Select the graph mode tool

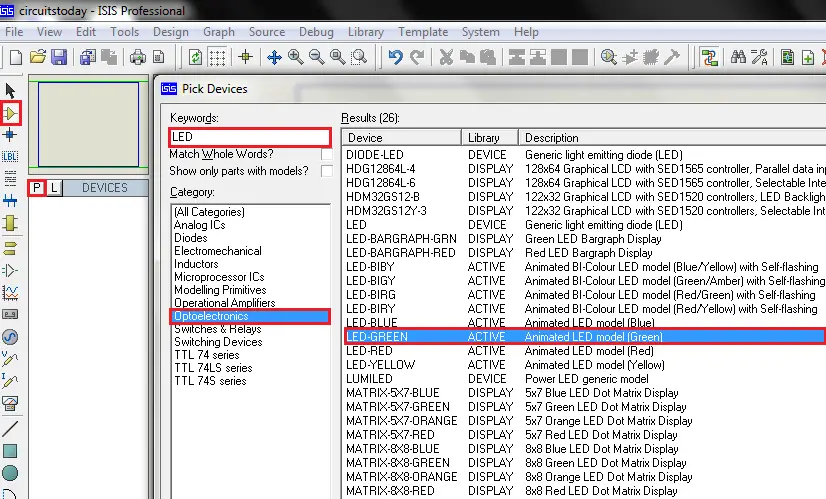(10, 292)
